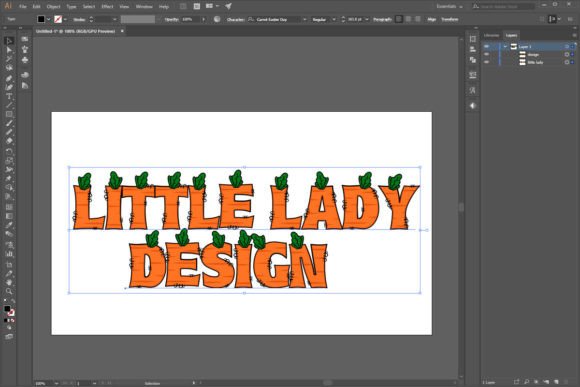Select the Shape Builder tool
The width and height of the screenshot is (580, 387).
[9, 188]
